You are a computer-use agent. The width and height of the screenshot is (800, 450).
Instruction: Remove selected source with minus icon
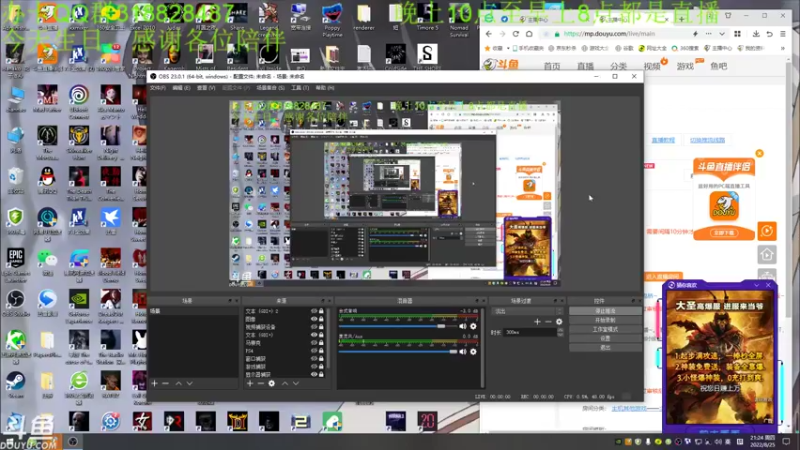pyautogui.click(x=261, y=383)
